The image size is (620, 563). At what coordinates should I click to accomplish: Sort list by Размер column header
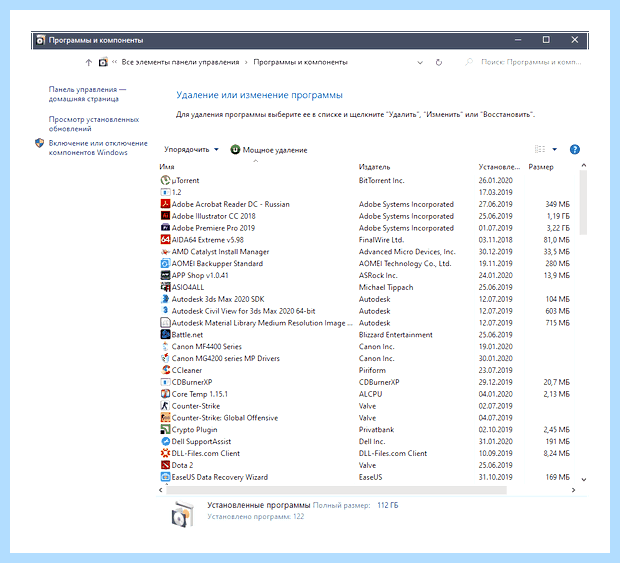coord(541,167)
